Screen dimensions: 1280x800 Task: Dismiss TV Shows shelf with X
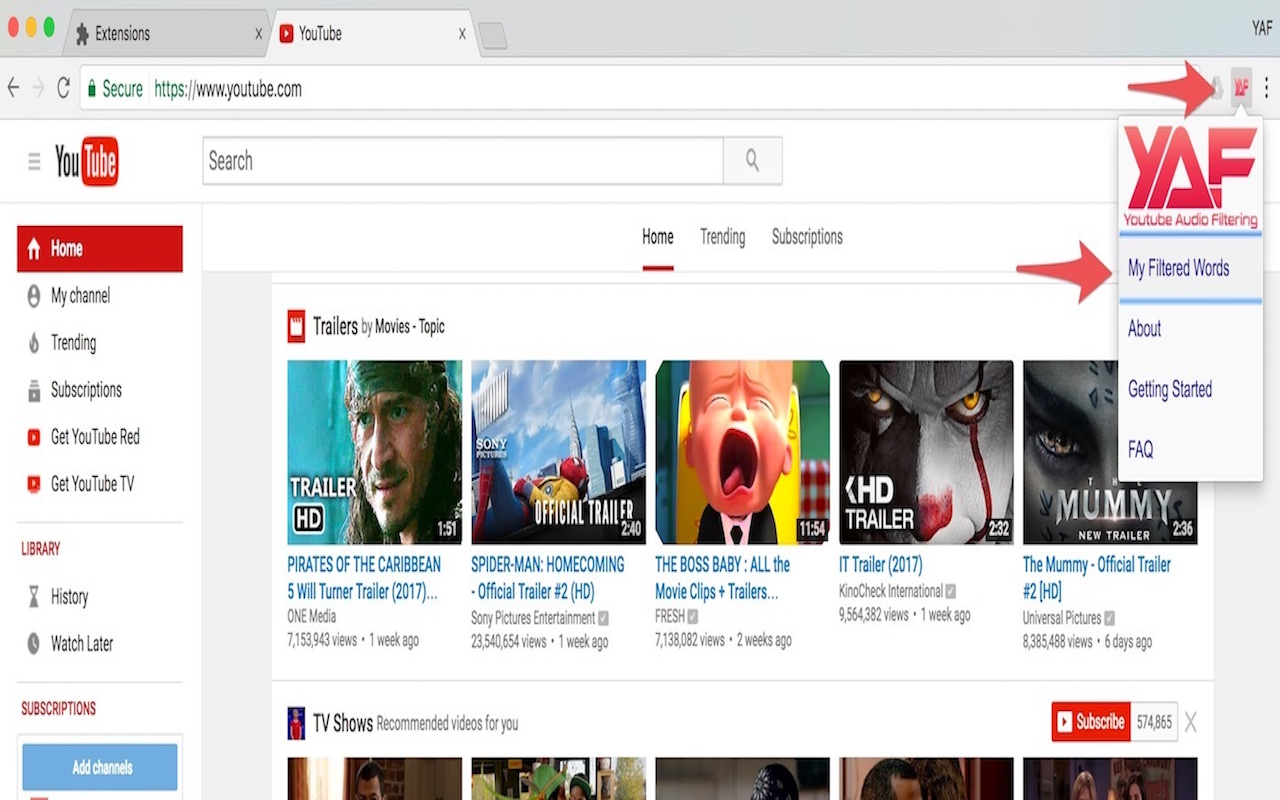(x=1190, y=722)
